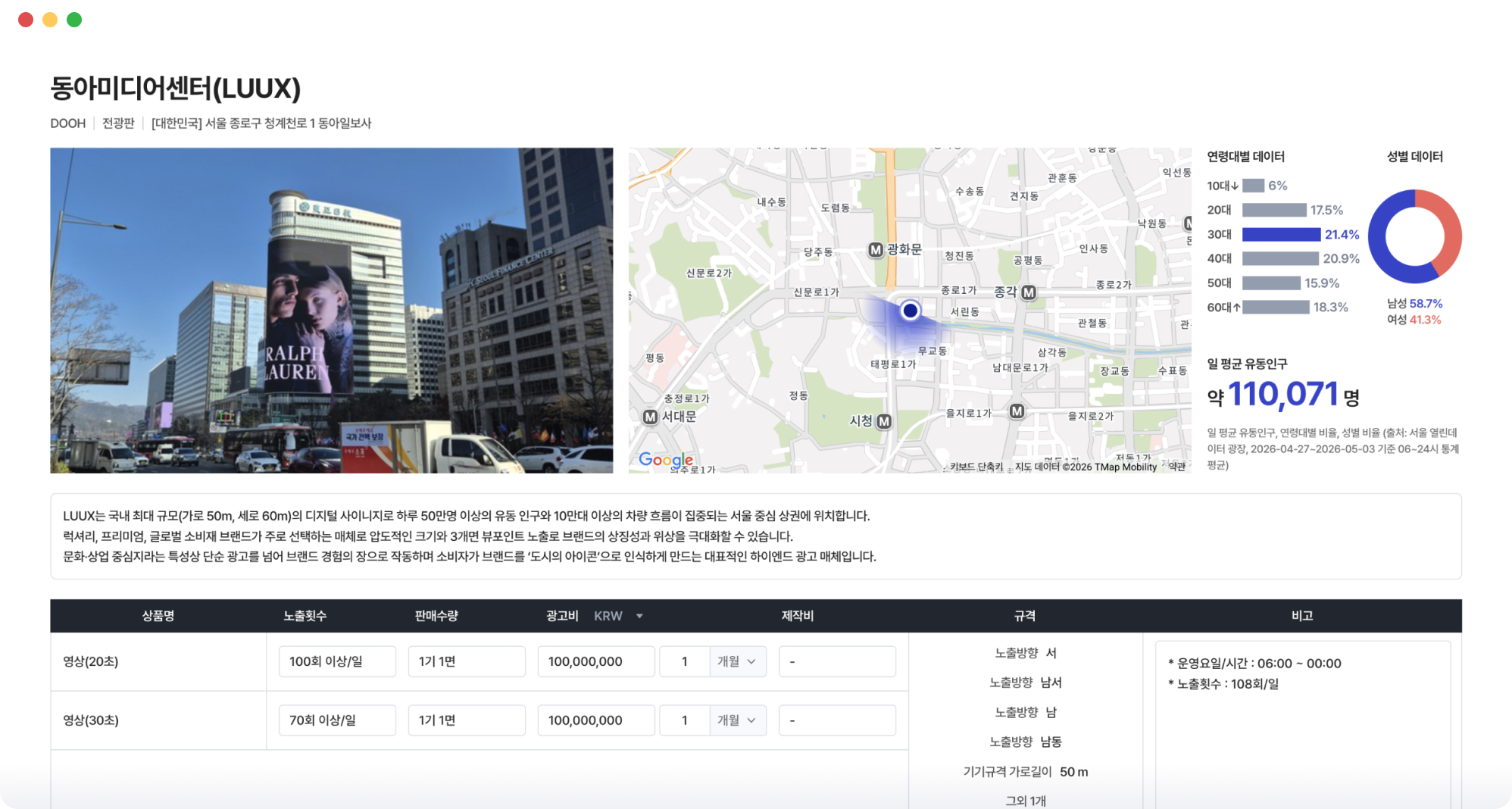This screenshot has height=809, width=1512.
Task: Click the 지도 데이터 ©2026 TMap Mobility attribution
Action: tap(1086, 467)
